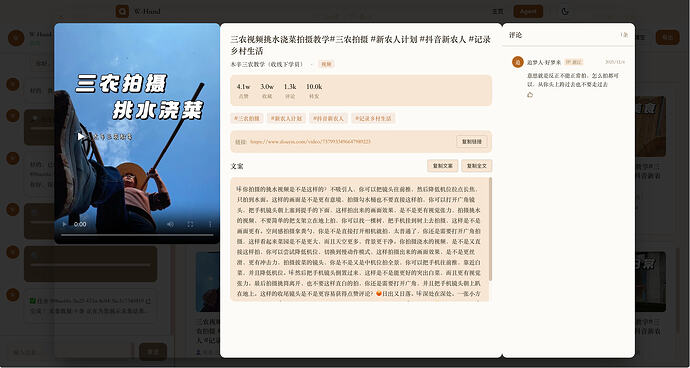The image size is (690, 368).
Task: Mute the video with the speaker icon
Action: [x=170, y=224]
